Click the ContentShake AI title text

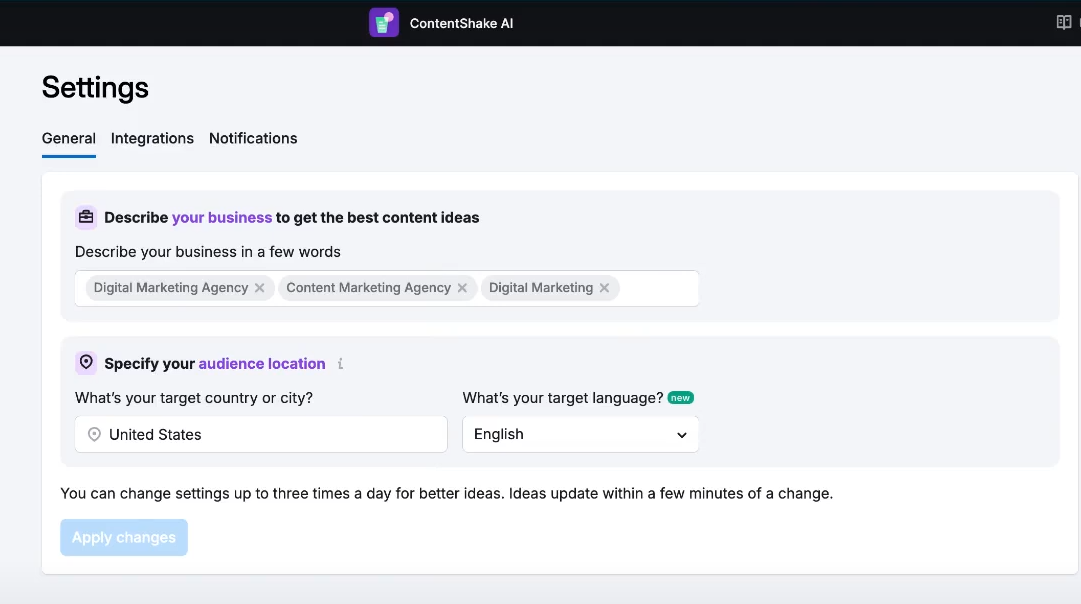click(461, 23)
